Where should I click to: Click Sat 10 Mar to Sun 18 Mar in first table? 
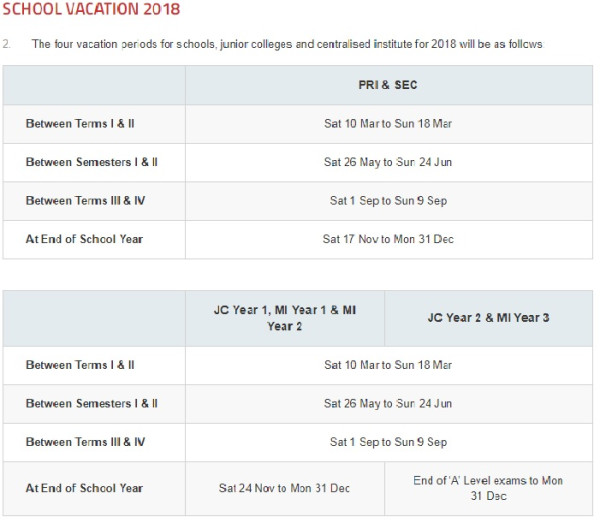(x=388, y=124)
